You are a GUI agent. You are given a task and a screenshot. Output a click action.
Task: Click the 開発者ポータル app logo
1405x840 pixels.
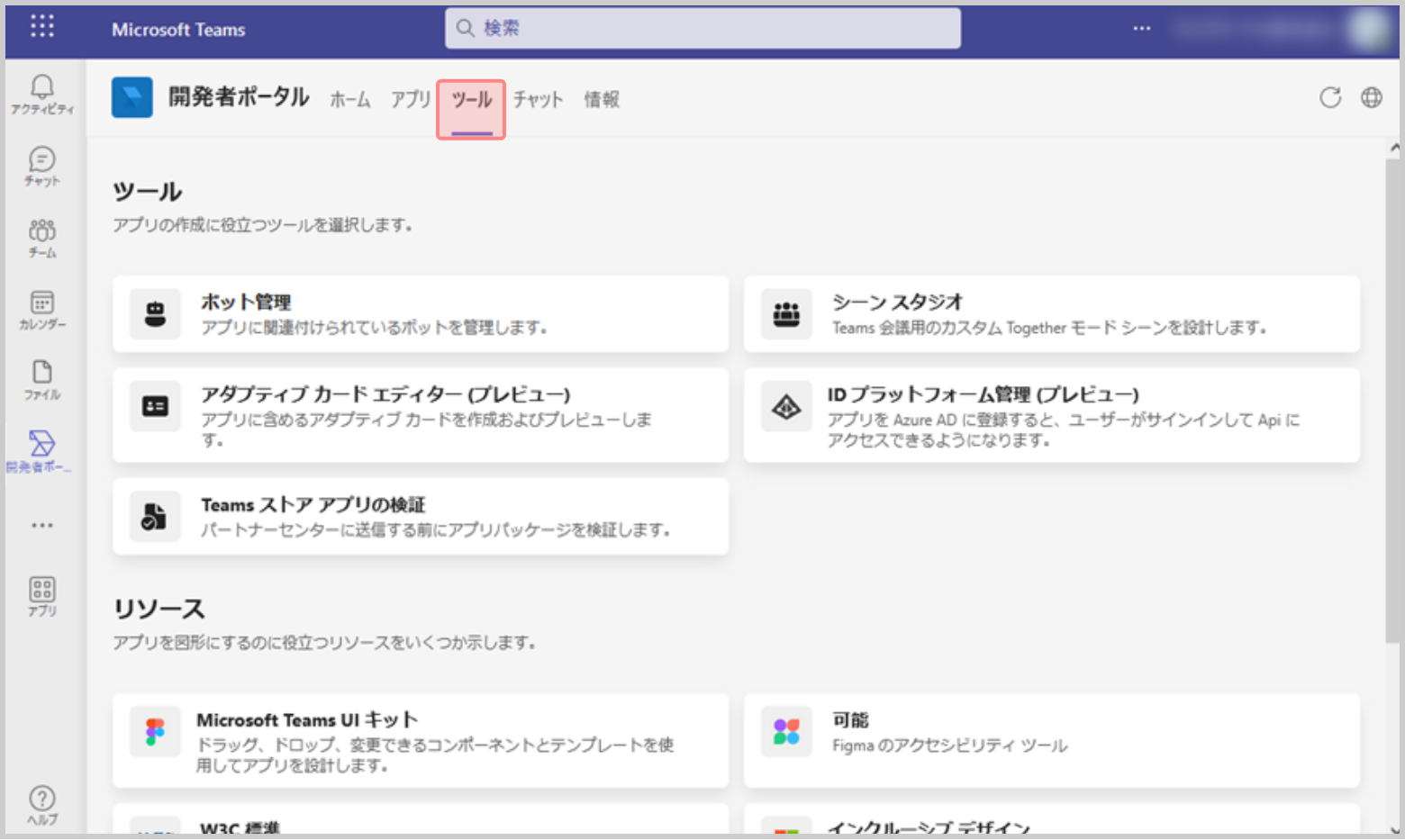(132, 98)
